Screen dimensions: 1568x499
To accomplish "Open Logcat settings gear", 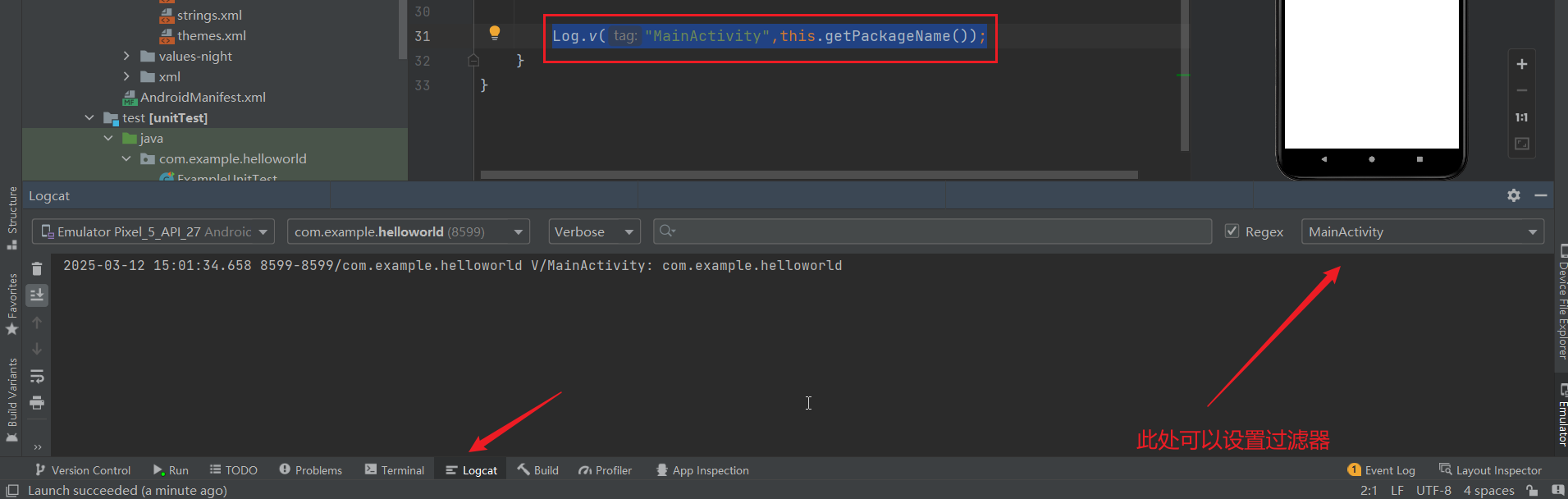I will pos(1514,195).
